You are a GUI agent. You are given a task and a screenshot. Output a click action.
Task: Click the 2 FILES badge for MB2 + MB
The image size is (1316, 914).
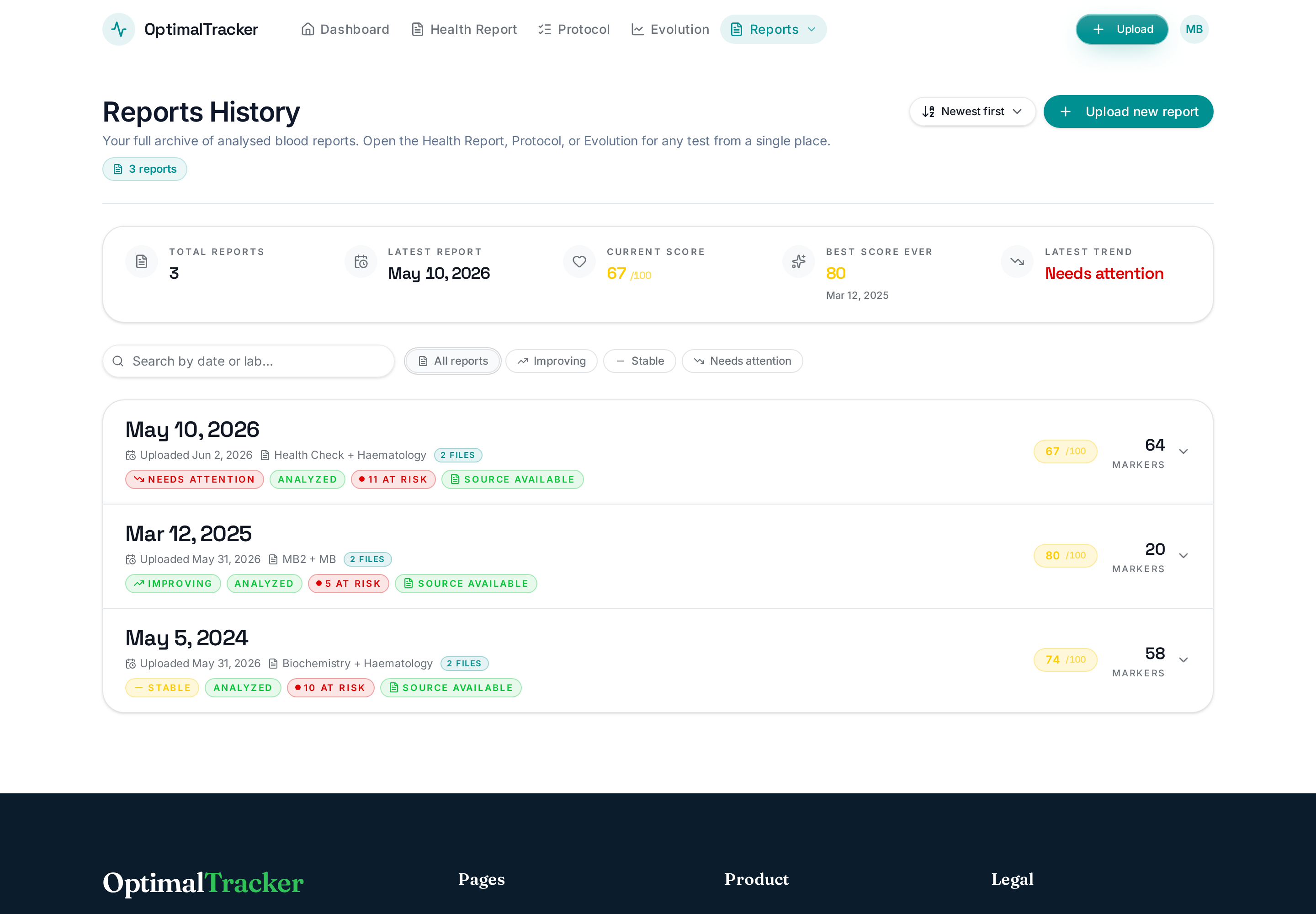tap(368, 559)
